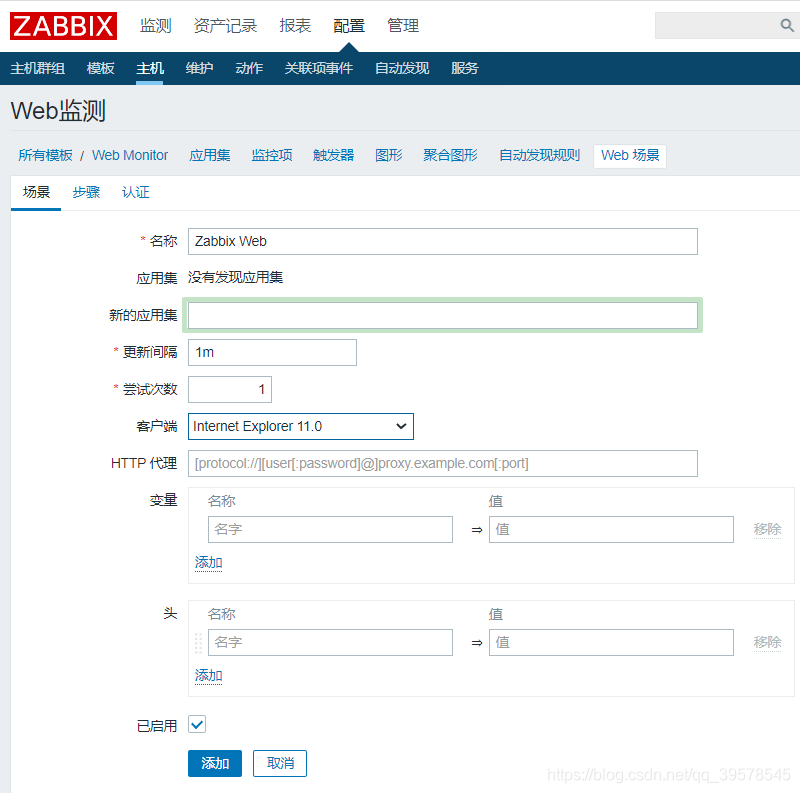Open the 自动发现规则 link

coord(539,155)
